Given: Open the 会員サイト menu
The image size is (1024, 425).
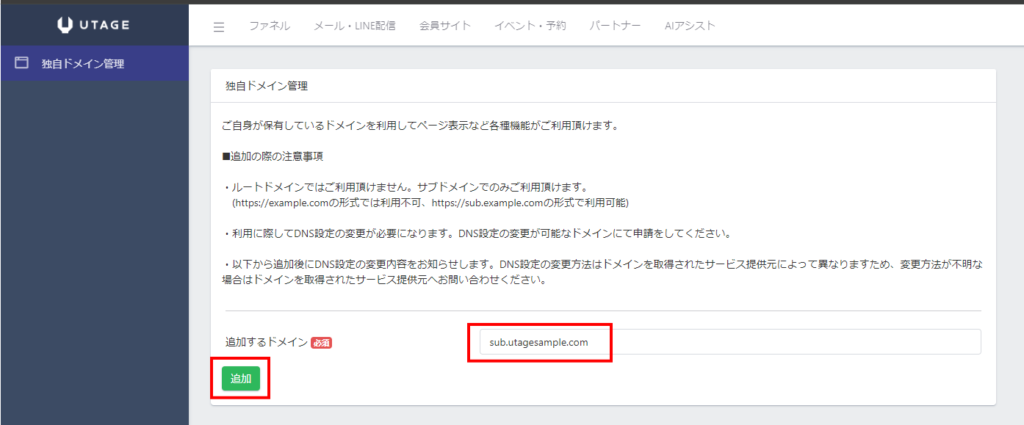Looking at the screenshot, I should coord(445,26).
